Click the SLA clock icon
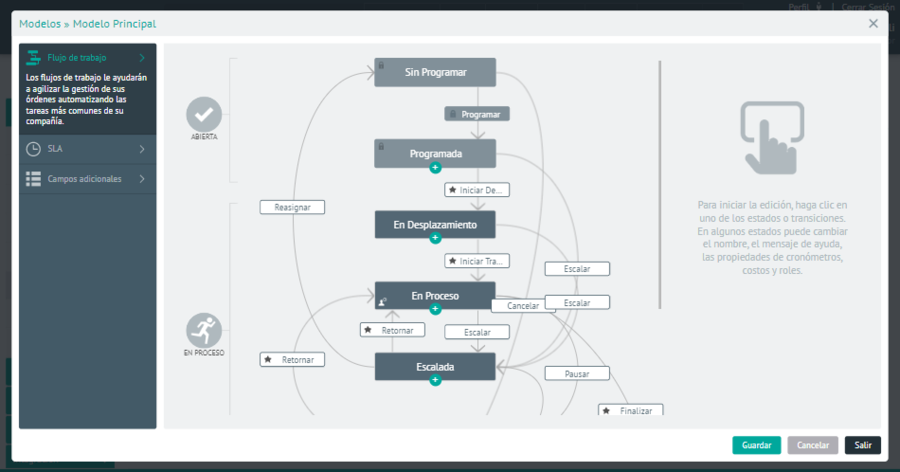Screen dimensions: 900x472 pos(33,149)
